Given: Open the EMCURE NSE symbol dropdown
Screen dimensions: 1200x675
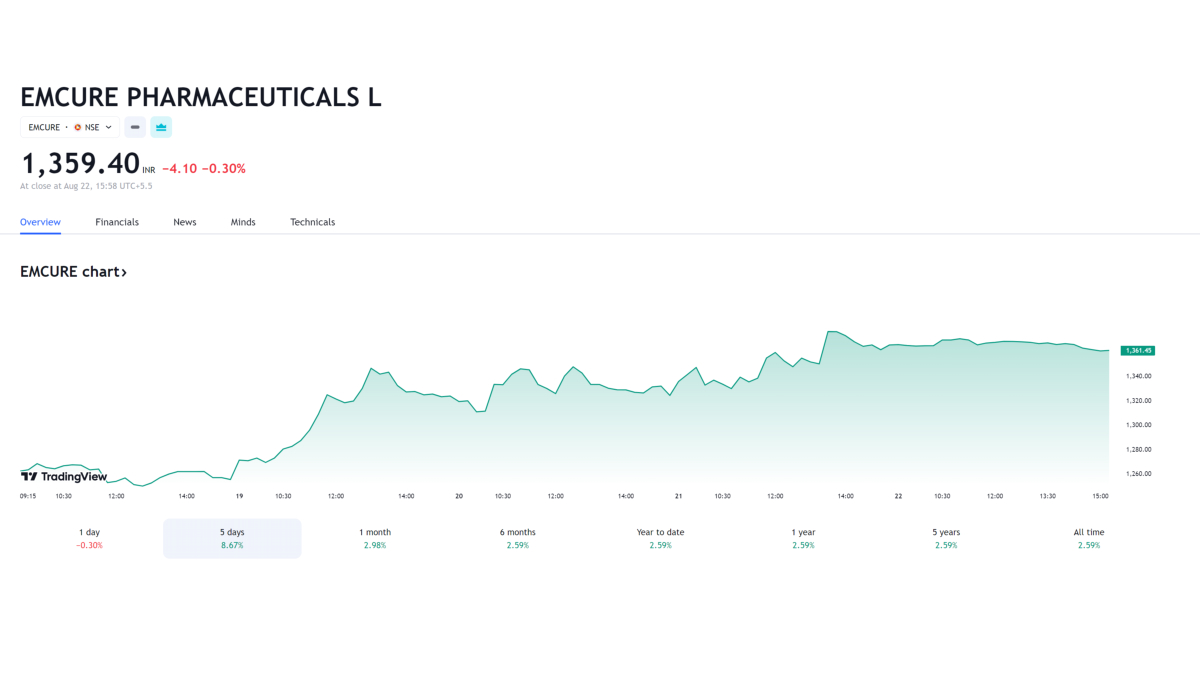Looking at the screenshot, I should [x=70, y=127].
